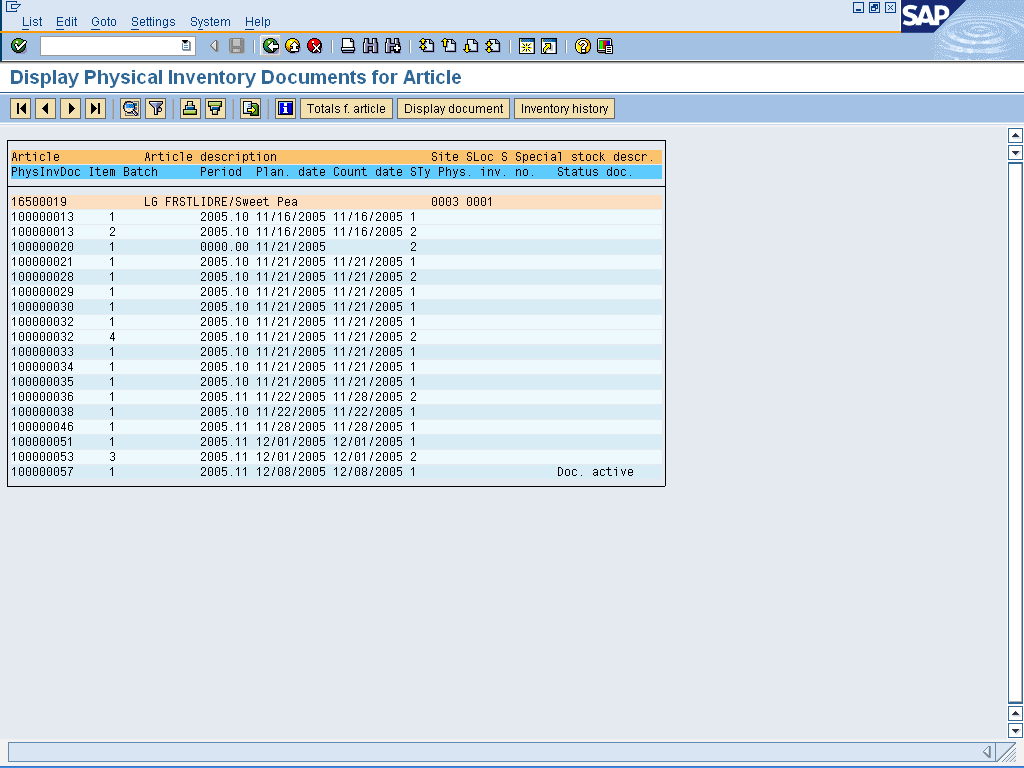
Task: Select article number 16500019
Action: coord(39,202)
